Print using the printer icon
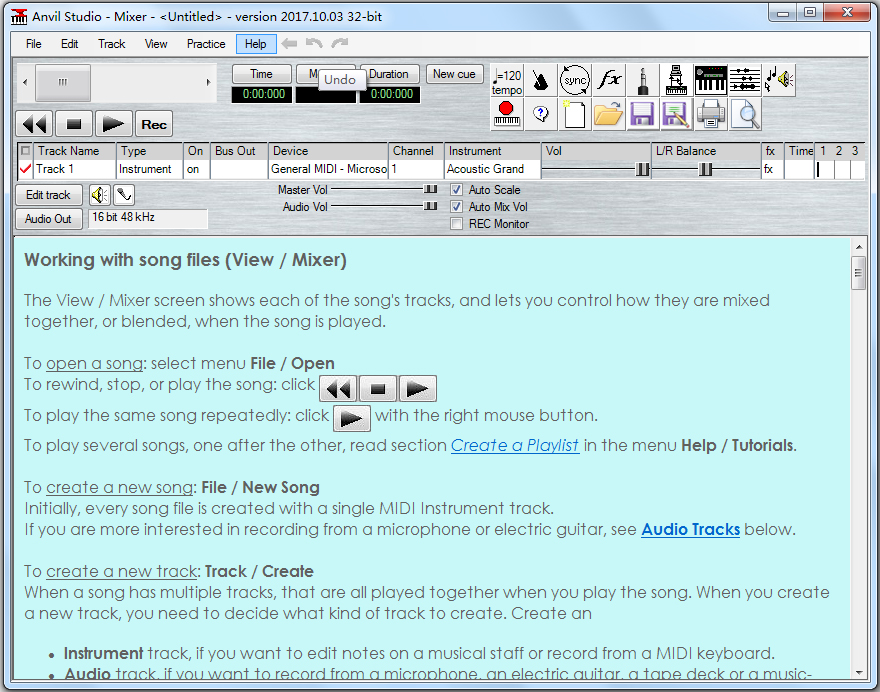Viewport: 880px width, 692px height. (711, 114)
